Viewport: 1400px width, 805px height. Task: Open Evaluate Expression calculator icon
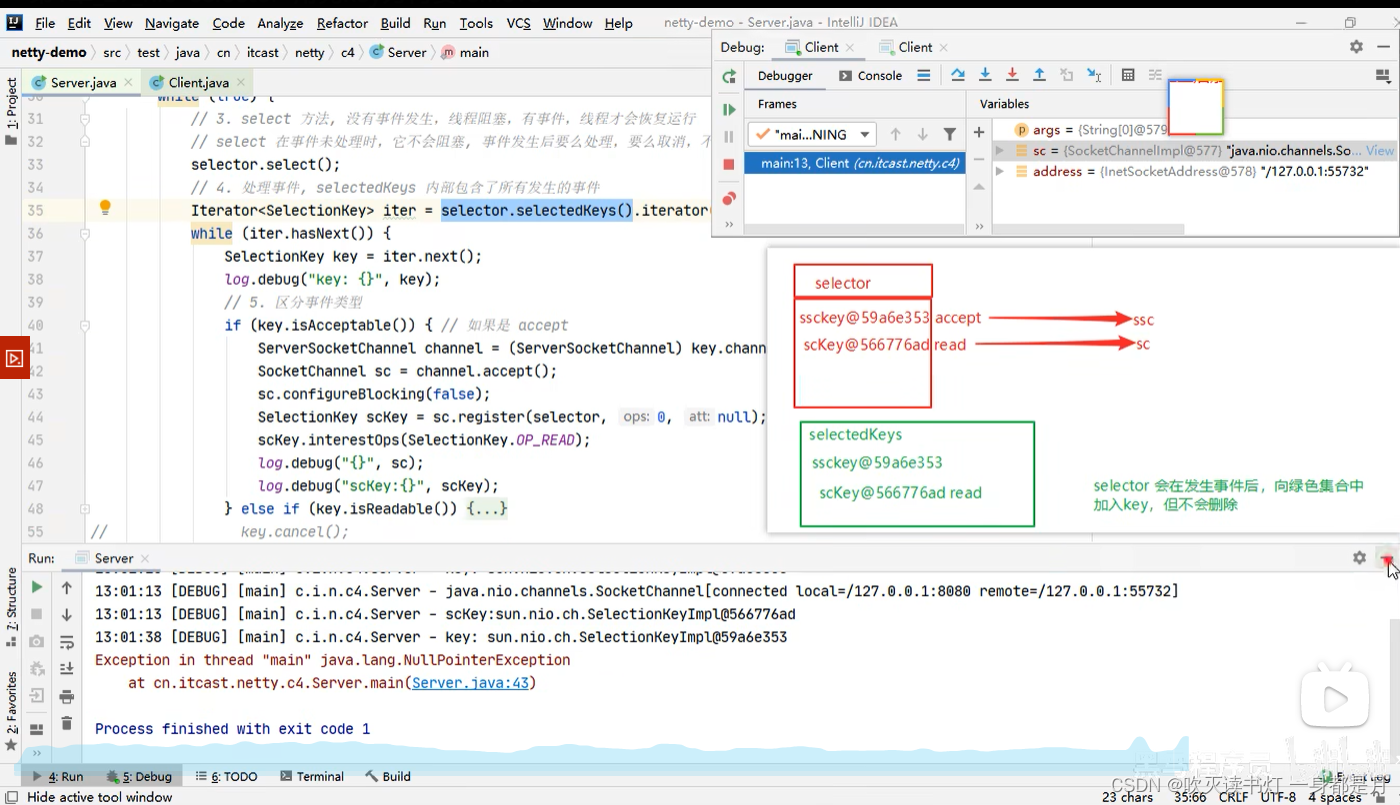coord(1128,75)
